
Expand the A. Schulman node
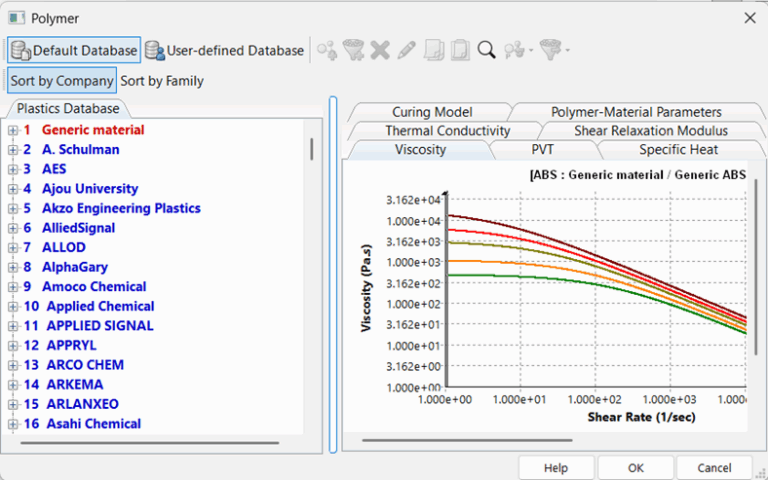tap(13, 150)
